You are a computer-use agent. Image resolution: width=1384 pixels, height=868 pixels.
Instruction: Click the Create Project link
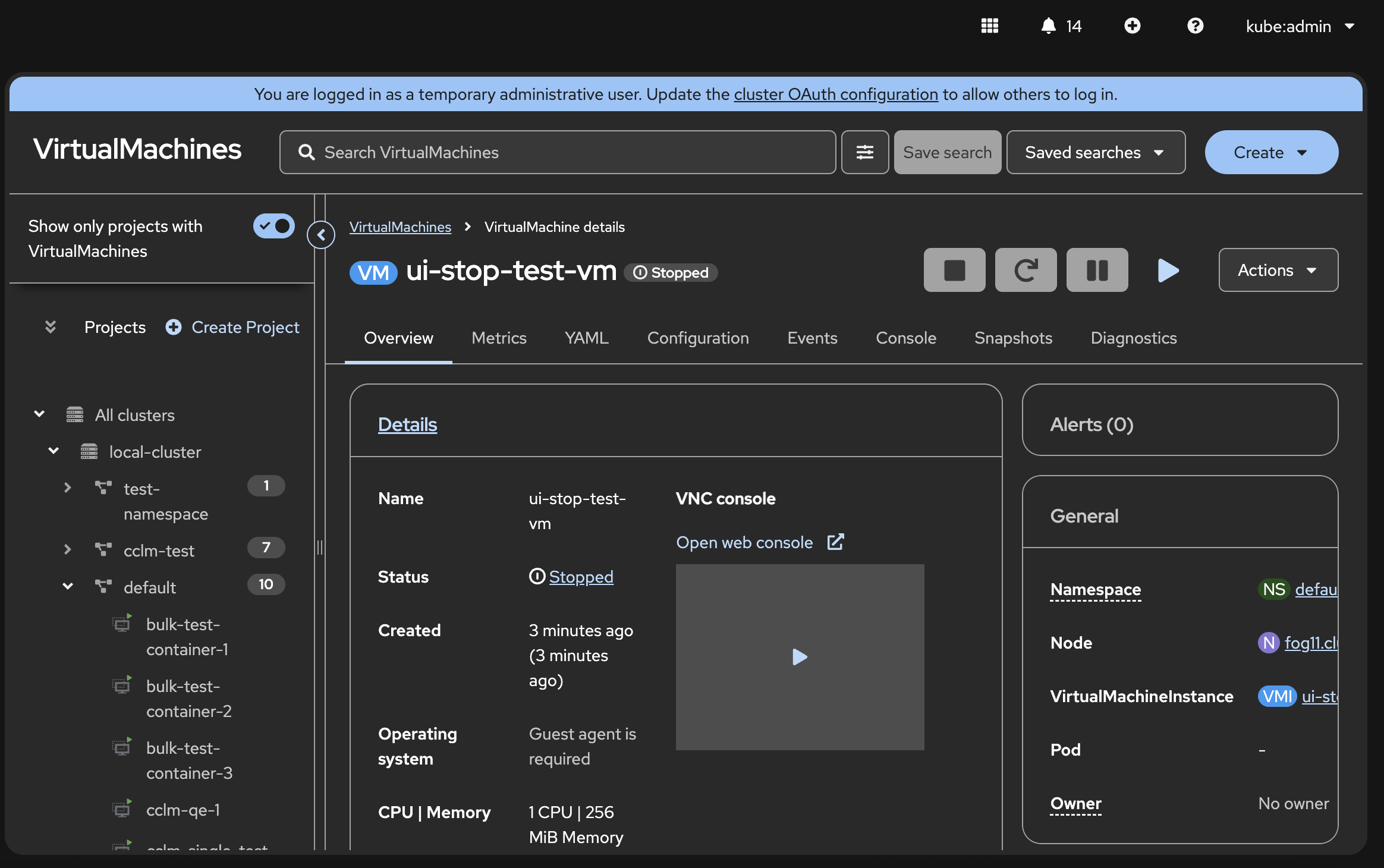tap(245, 328)
